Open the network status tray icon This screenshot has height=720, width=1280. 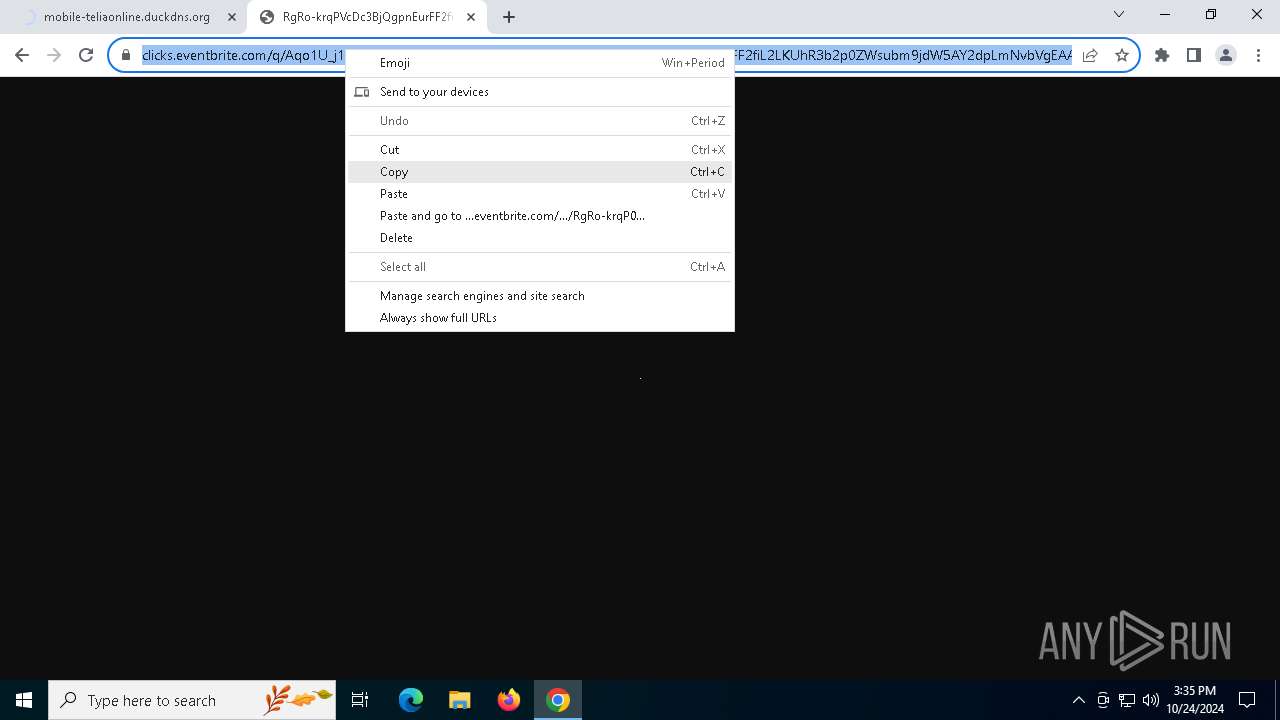click(1127, 700)
